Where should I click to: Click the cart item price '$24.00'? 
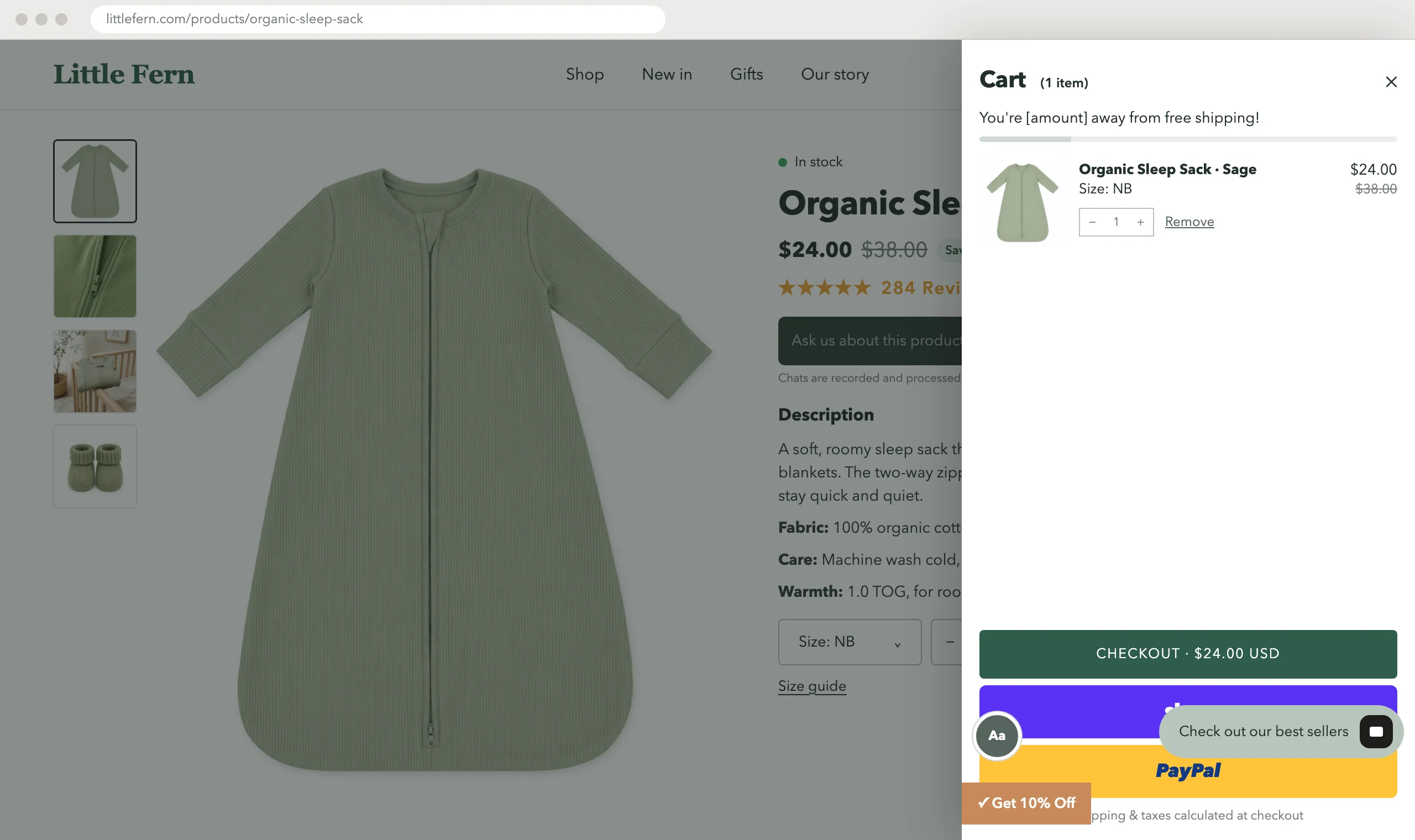click(x=1372, y=169)
